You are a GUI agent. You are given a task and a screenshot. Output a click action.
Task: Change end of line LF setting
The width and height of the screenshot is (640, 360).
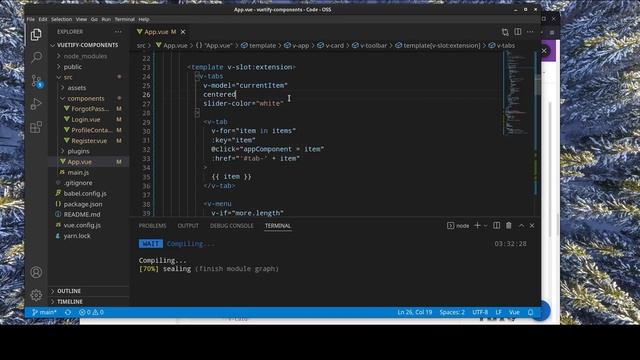click(x=498, y=312)
